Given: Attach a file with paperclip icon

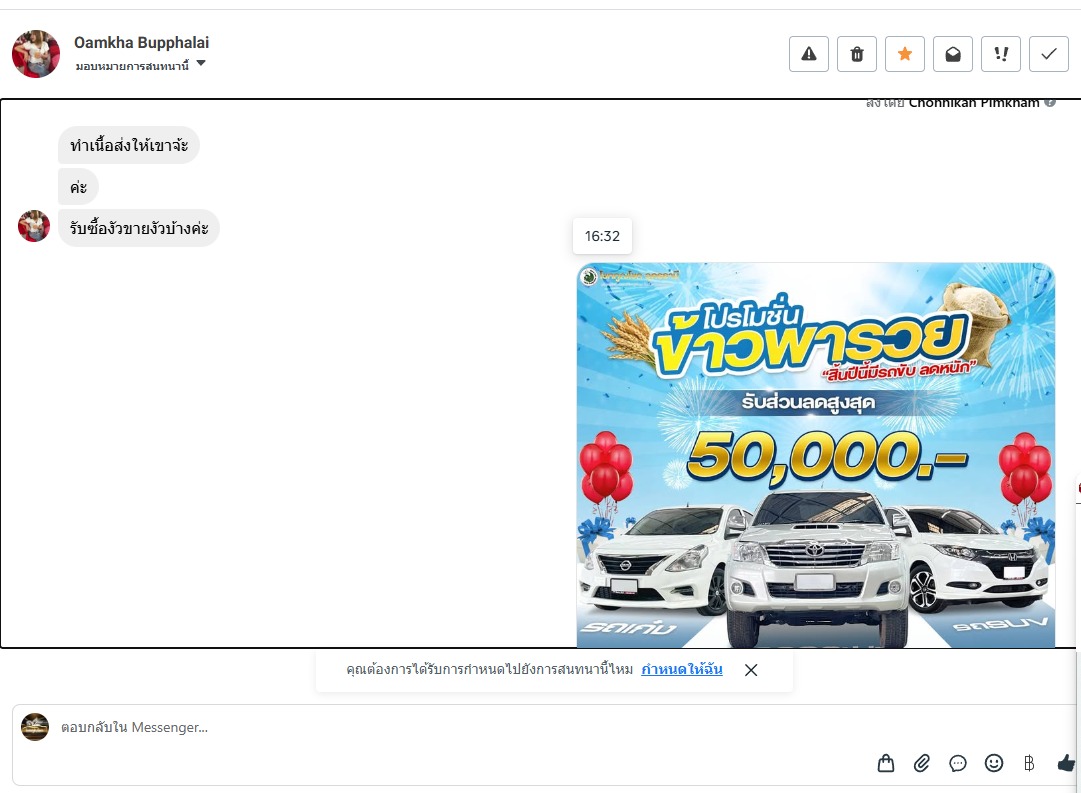Looking at the screenshot, I should point(922,763).
